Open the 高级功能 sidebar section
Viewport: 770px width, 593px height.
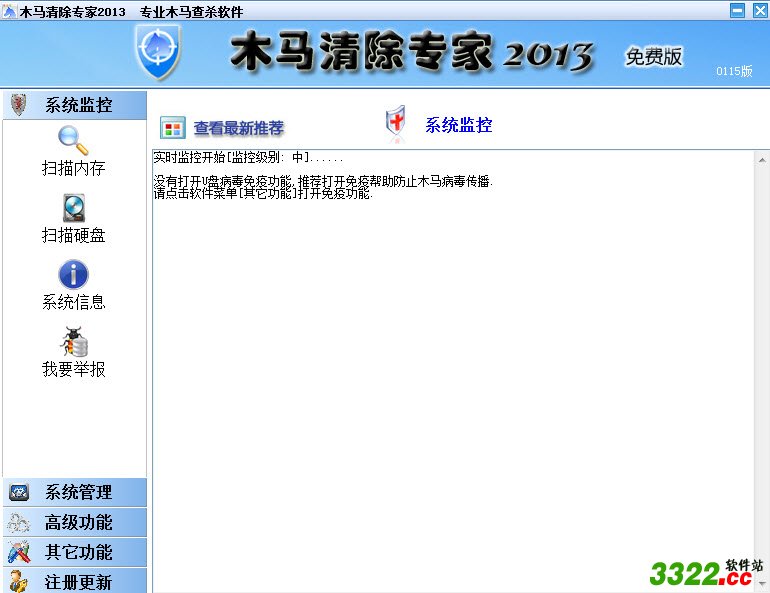(x=75, y=522)
